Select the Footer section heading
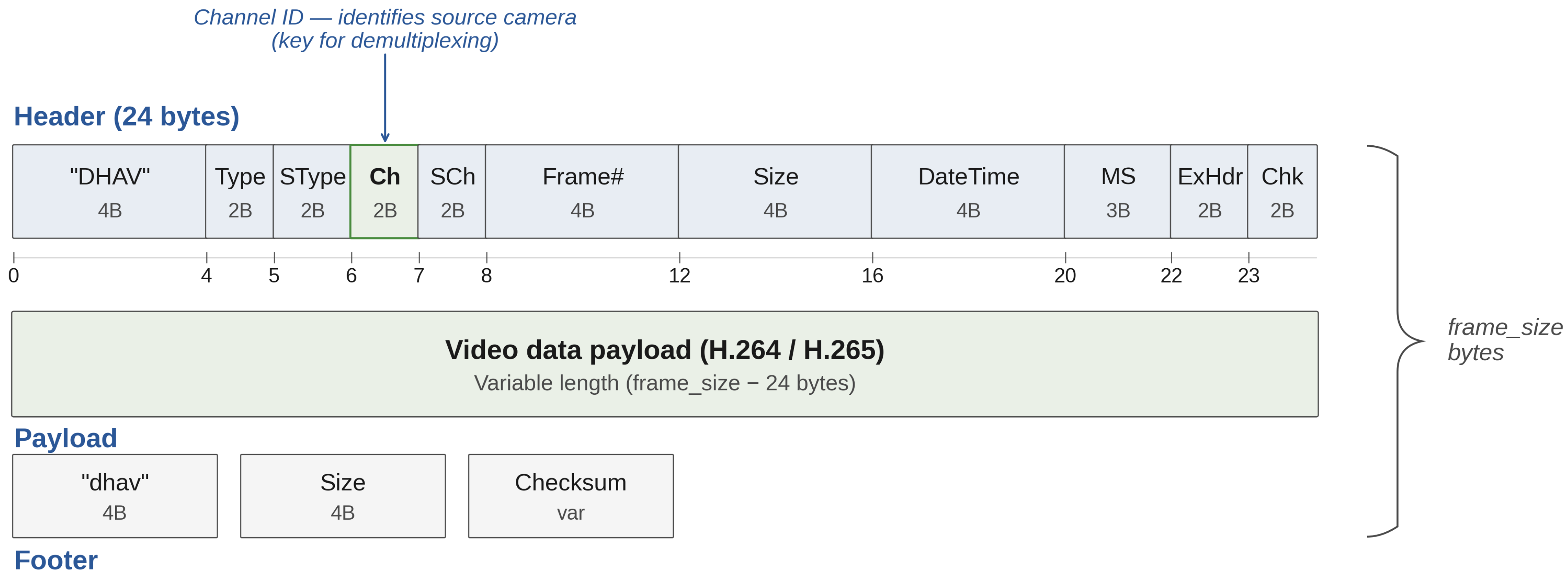 pyautogui.click(x=56, y=560)
